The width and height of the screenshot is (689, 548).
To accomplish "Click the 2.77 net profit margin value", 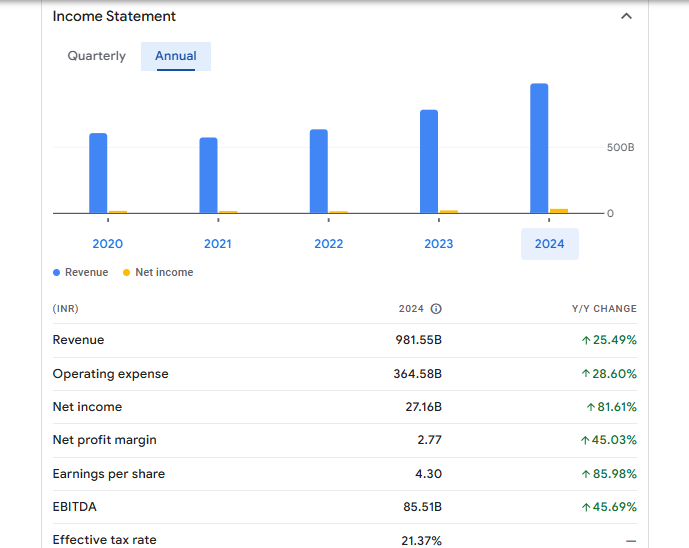I will pyautogui.click(x=429, y=440).
